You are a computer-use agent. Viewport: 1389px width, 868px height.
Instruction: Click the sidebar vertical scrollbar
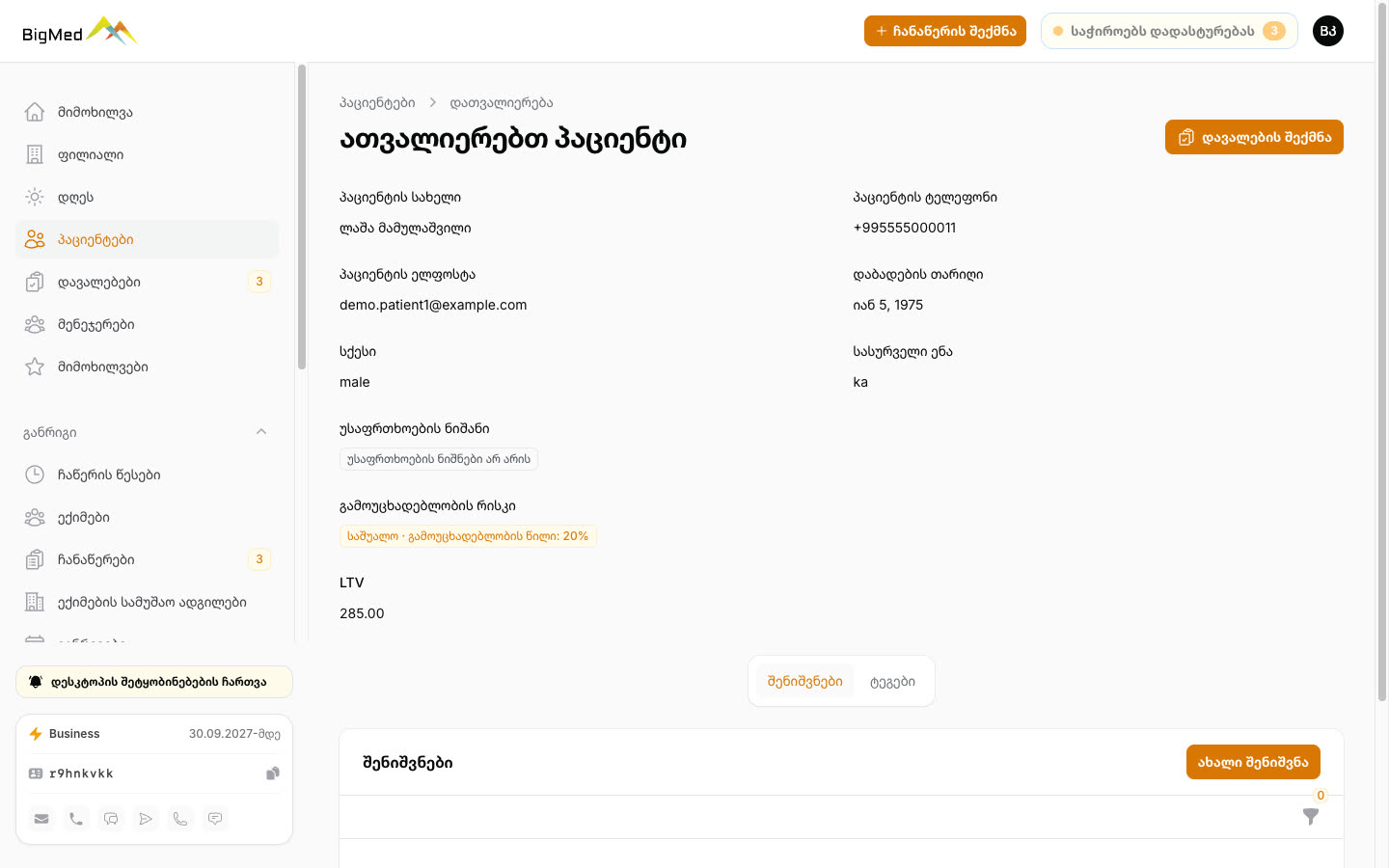[x=302, y=217]
